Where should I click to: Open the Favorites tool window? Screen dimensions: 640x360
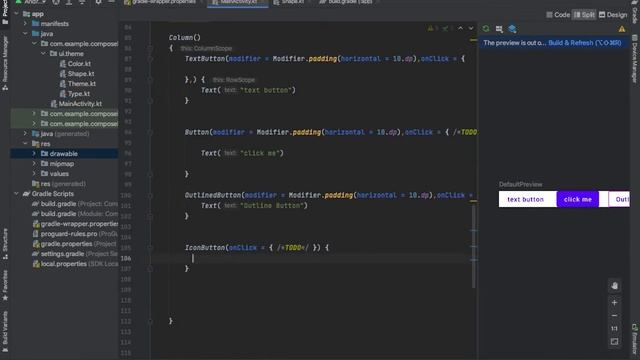click(x=5, y=285)
